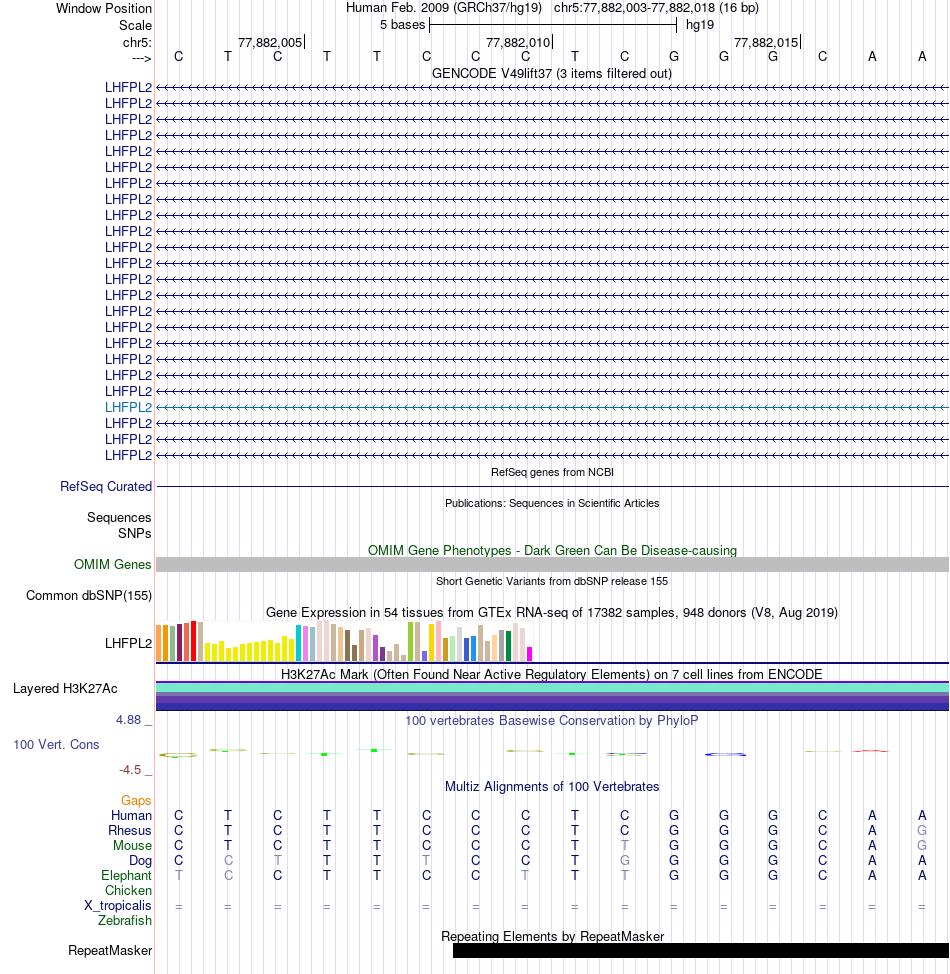
Task: Open 'Multiz Alignments of 100 Vertebrates' title
Action: [x=552, y=786]
